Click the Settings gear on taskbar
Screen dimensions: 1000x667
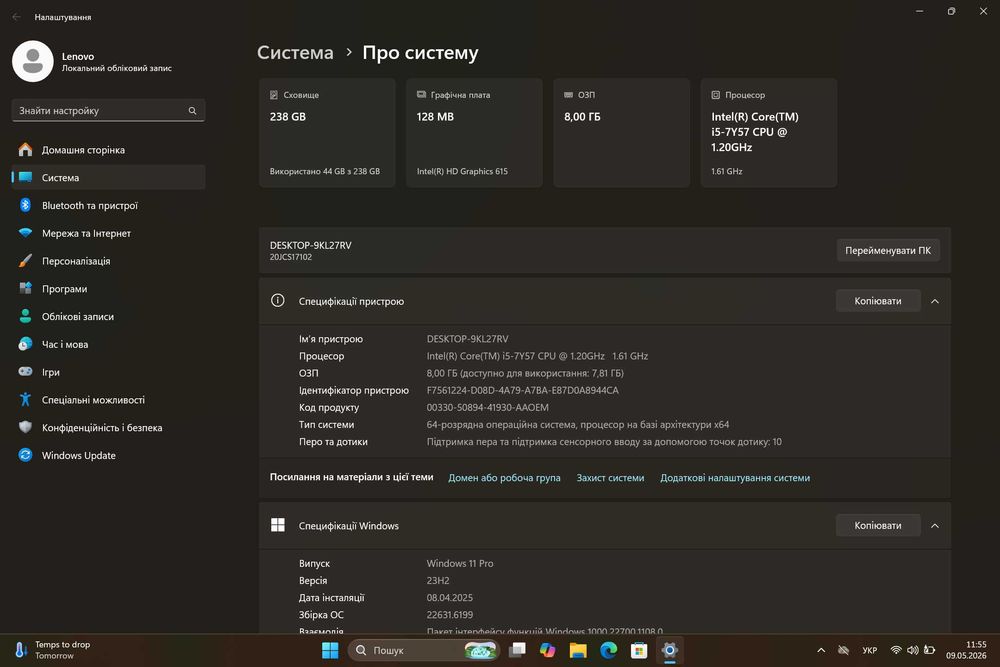670,650
